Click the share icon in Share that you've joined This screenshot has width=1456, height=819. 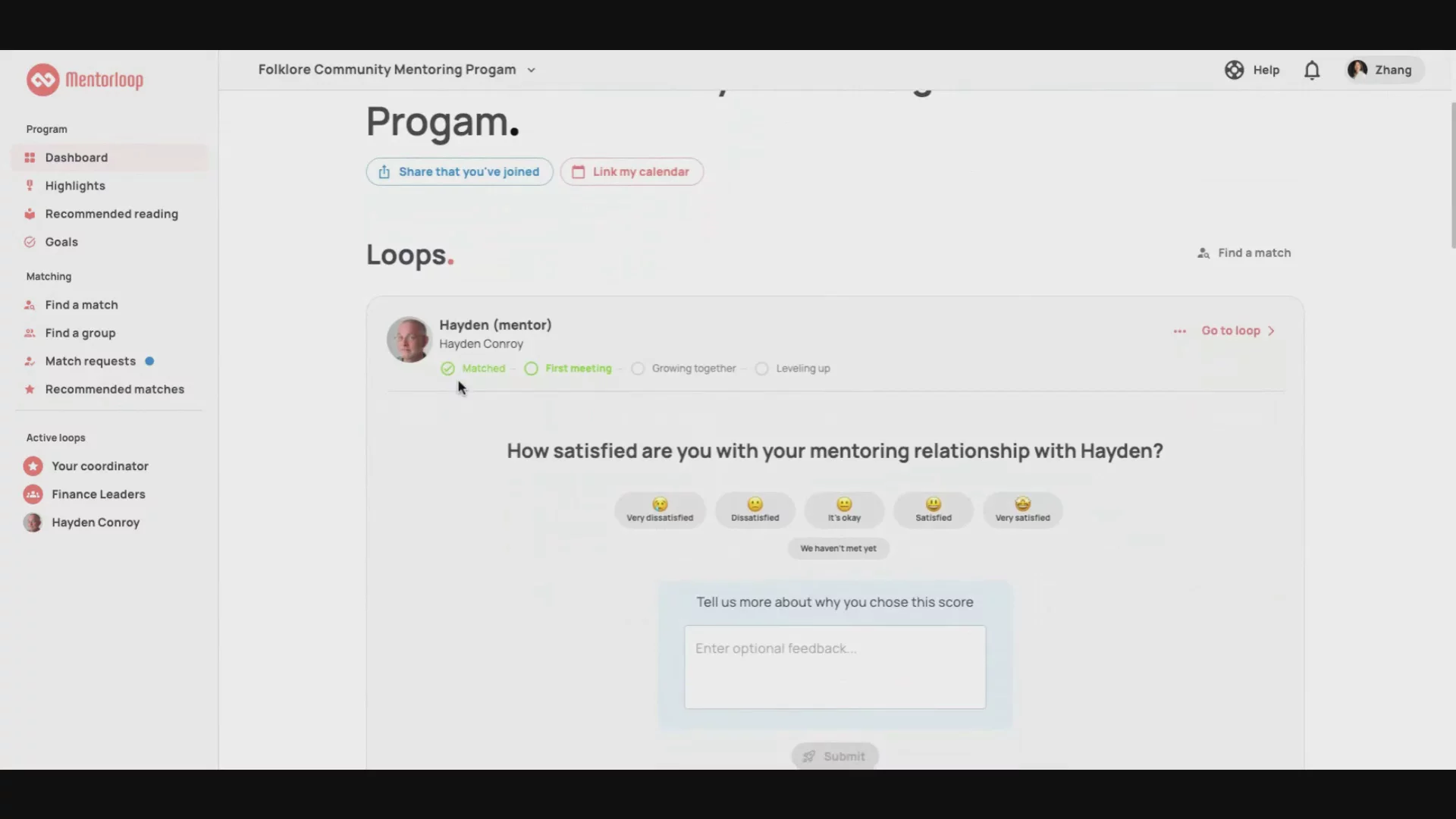click(384, 172)
